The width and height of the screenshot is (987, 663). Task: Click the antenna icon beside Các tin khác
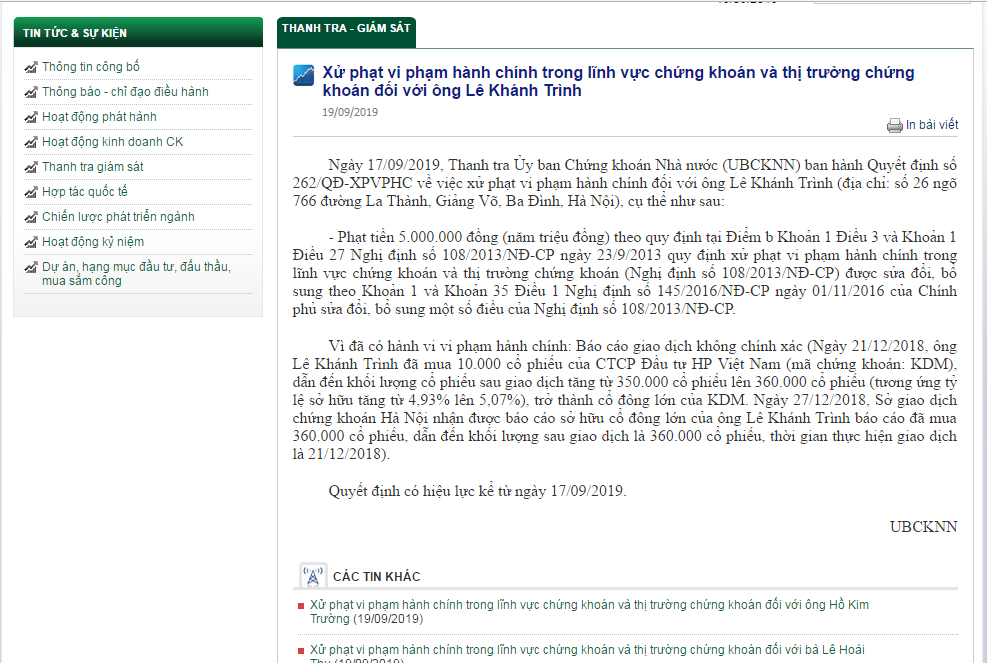(313, 576)
